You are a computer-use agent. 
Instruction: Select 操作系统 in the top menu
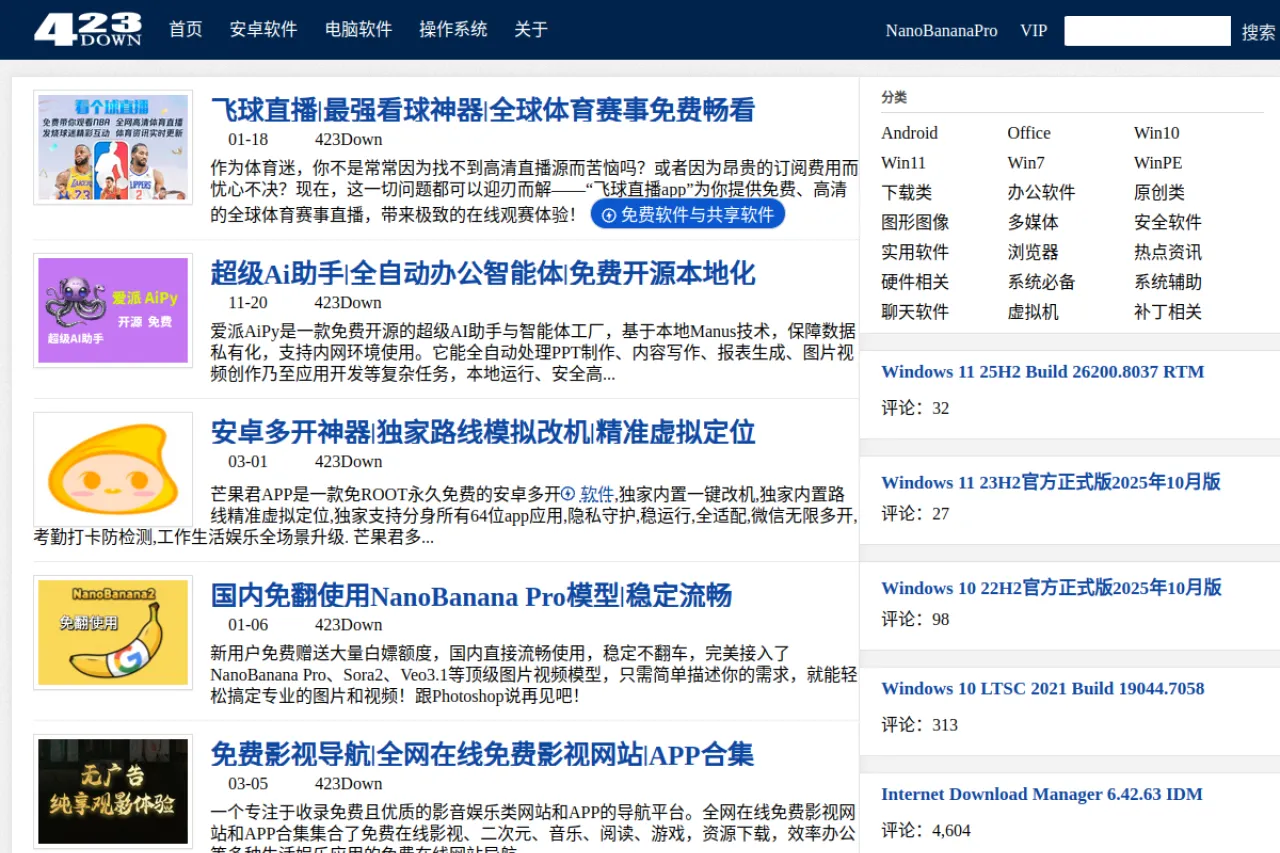click(x=453, y=30)
